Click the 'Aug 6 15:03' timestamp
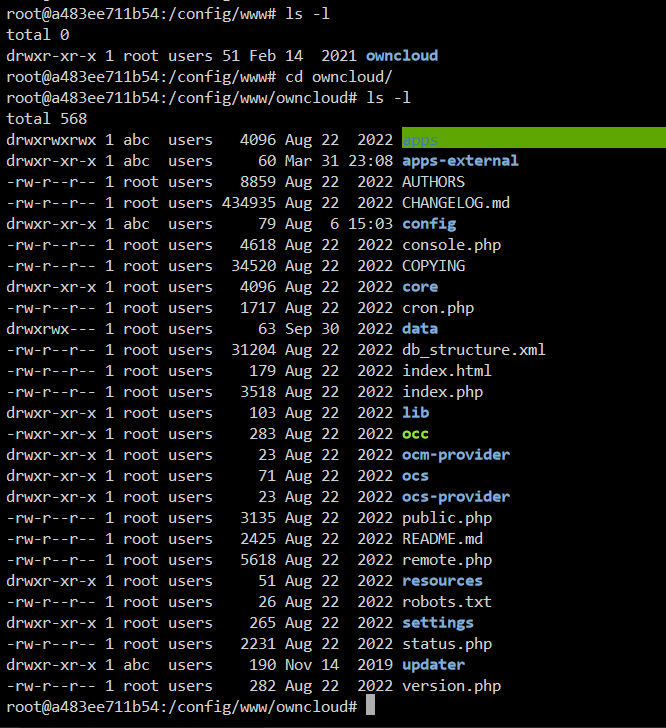Screen dimensions: 666x728 (339, 224)
